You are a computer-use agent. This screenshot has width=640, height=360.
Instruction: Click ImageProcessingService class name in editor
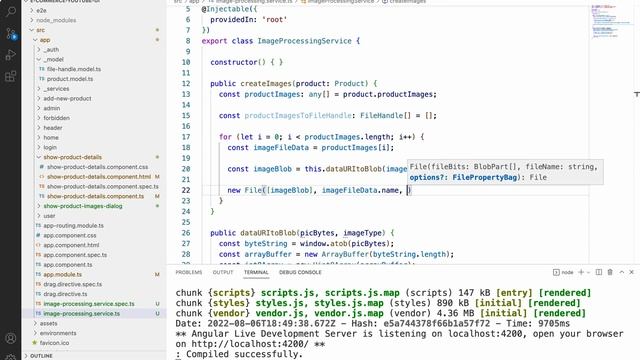pyautogui.click(x=304, y=41)
